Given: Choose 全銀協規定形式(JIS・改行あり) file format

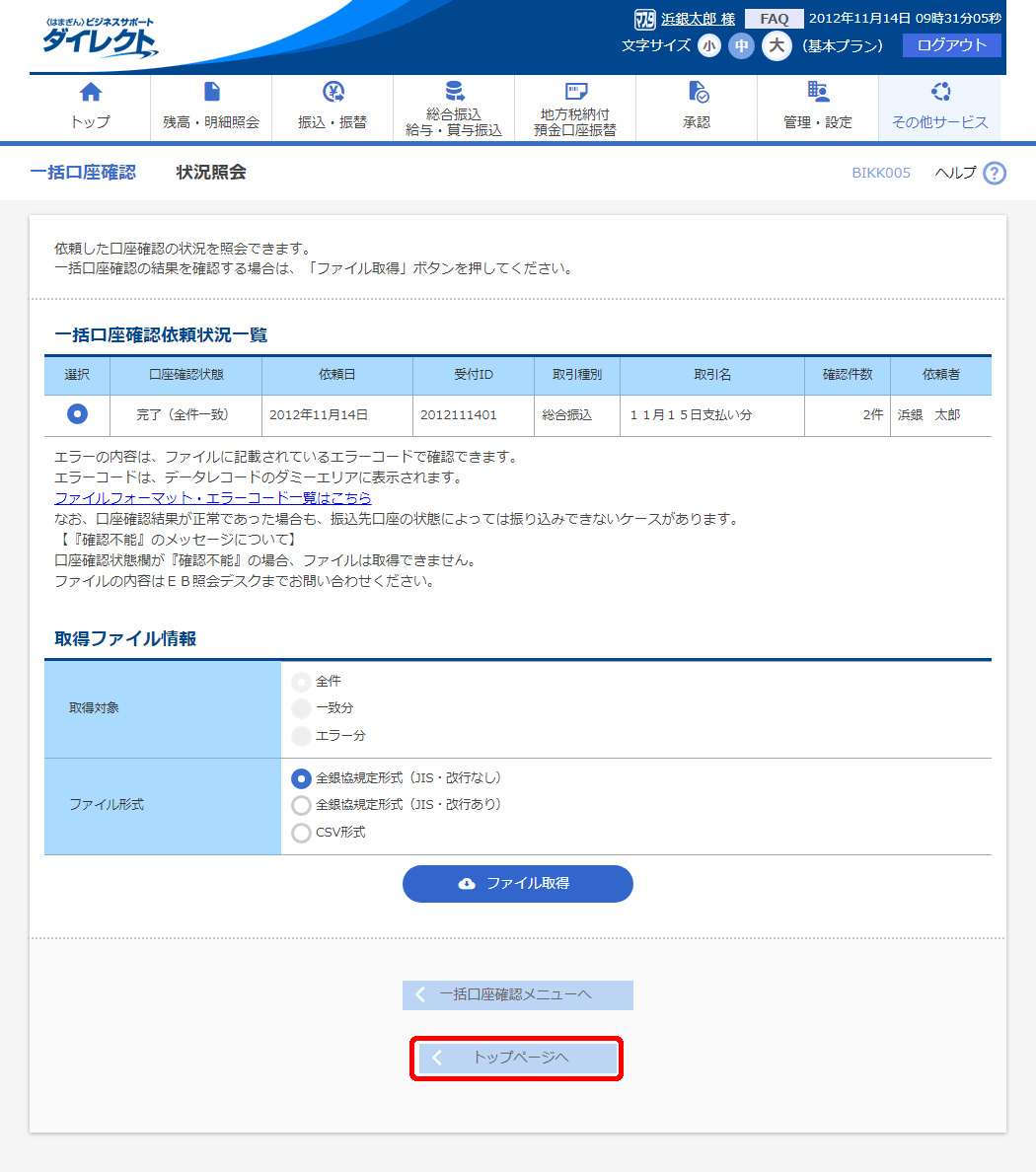Looking at the screenshot, I should point(301,805).
